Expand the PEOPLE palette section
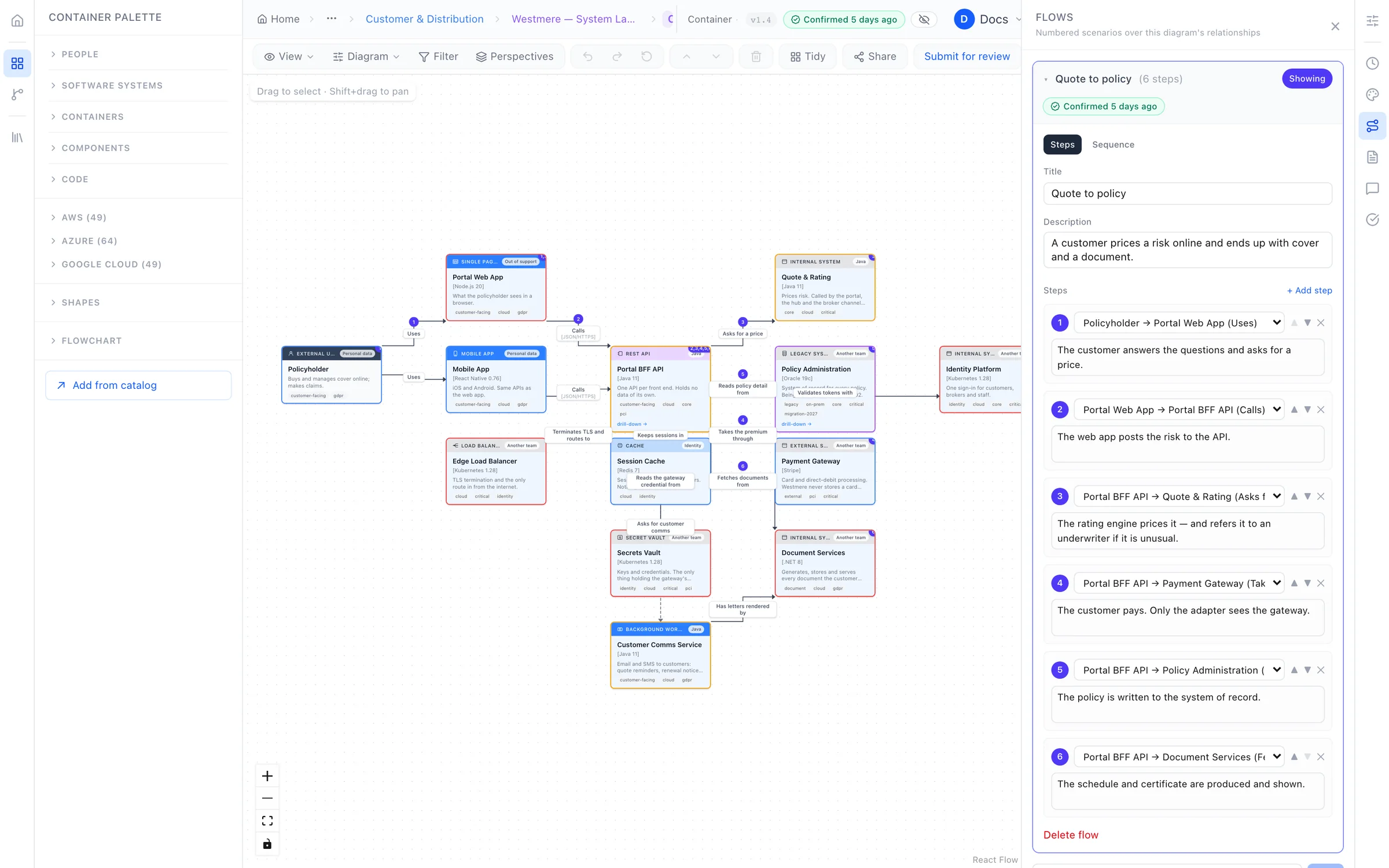The width and height of the screenshot is (1389, 868). tap(138, 54)
